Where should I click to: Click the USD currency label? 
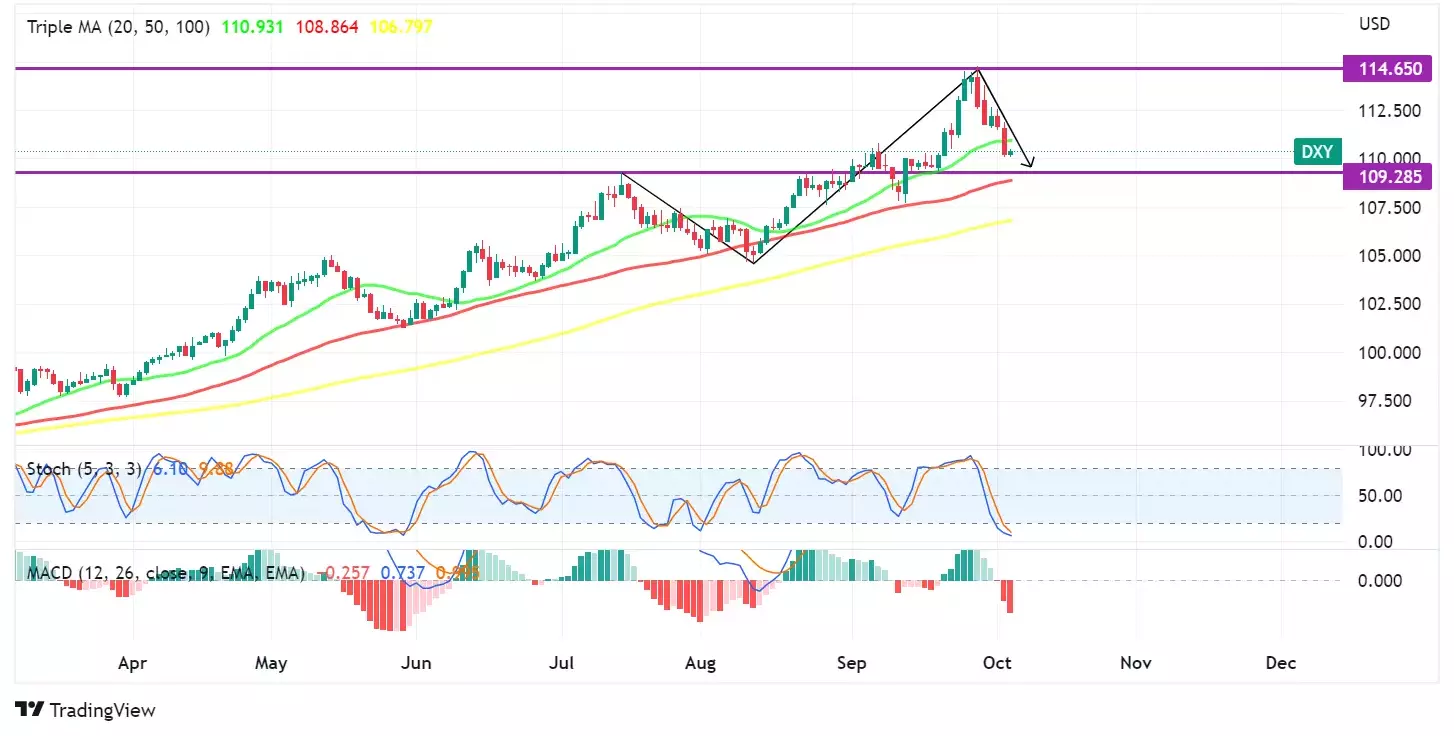point(1375,23)
